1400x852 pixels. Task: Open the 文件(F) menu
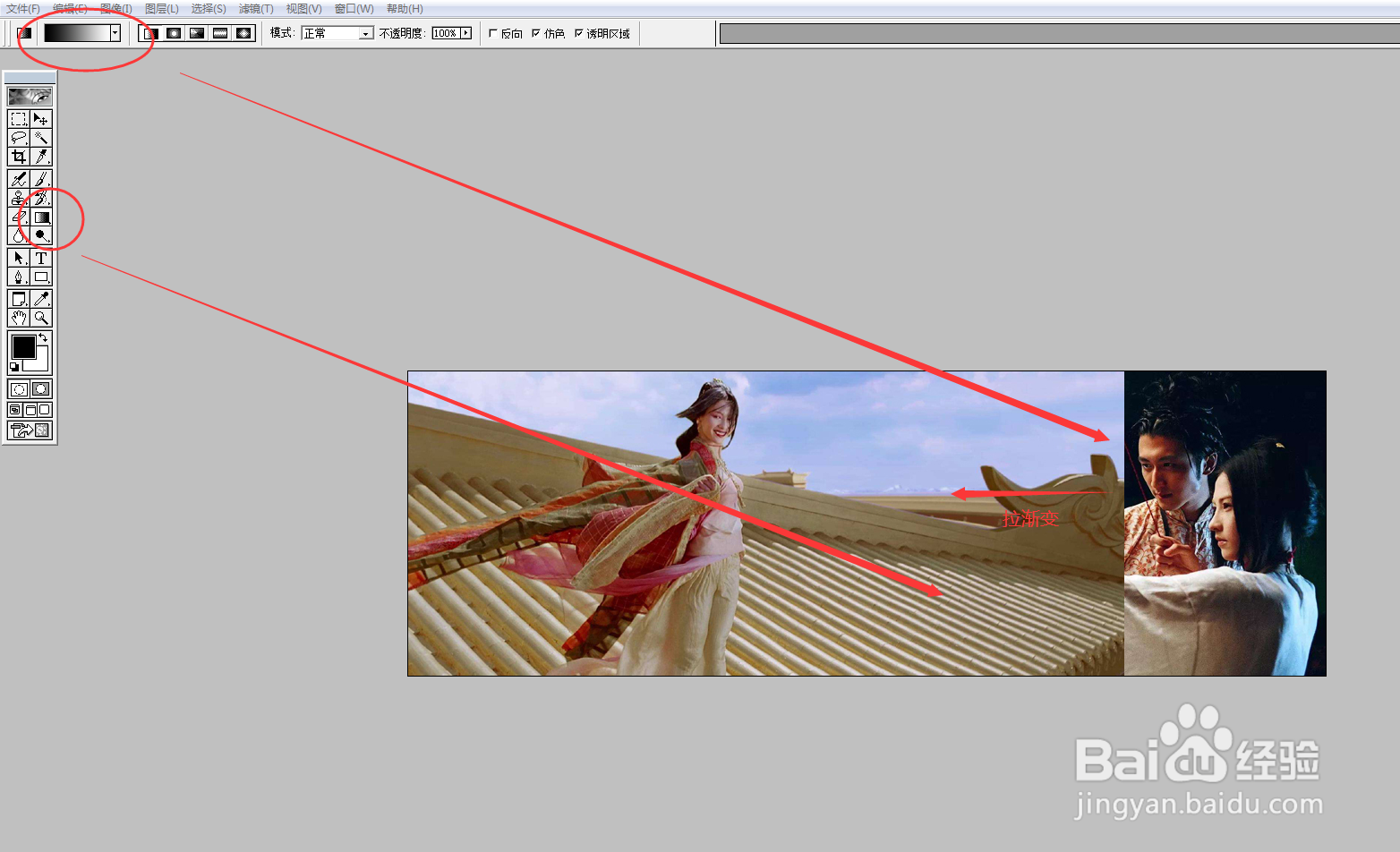point(23,9)
